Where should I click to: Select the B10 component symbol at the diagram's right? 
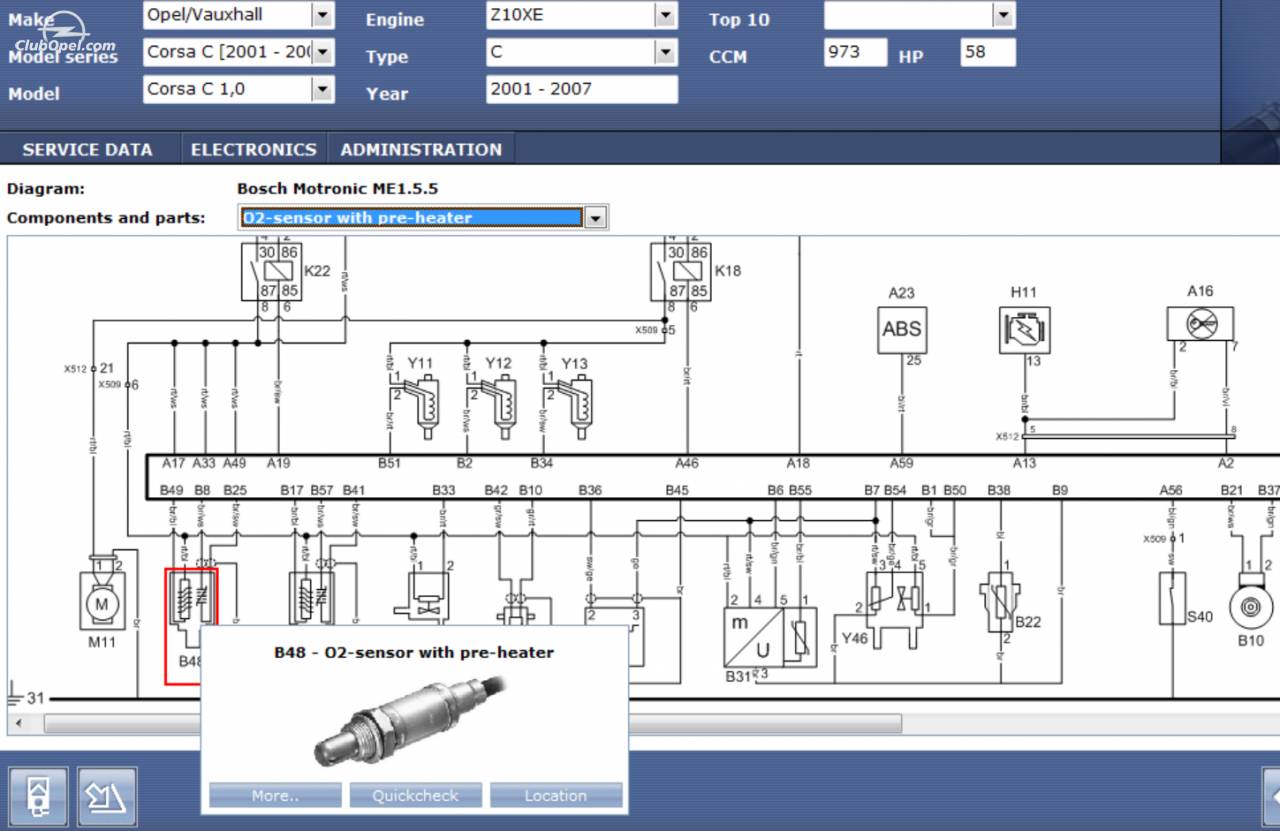point(1251,602)
